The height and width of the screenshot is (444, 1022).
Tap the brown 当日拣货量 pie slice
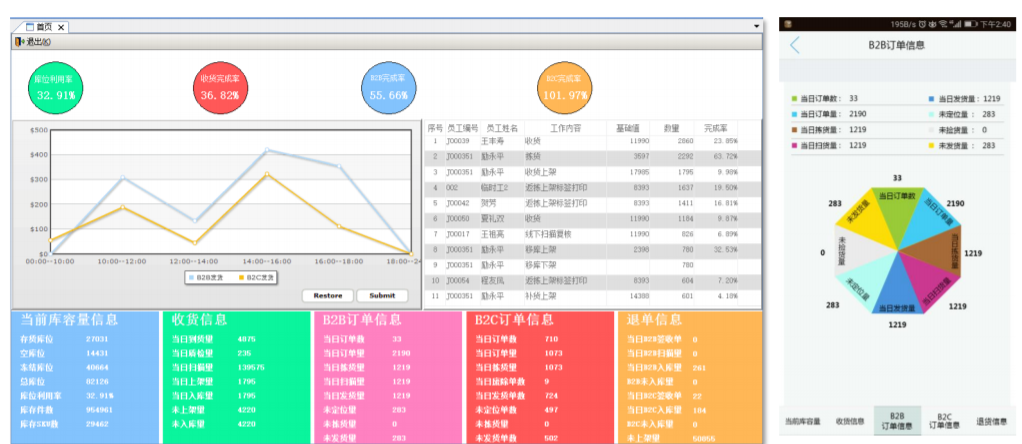[941, 251]
